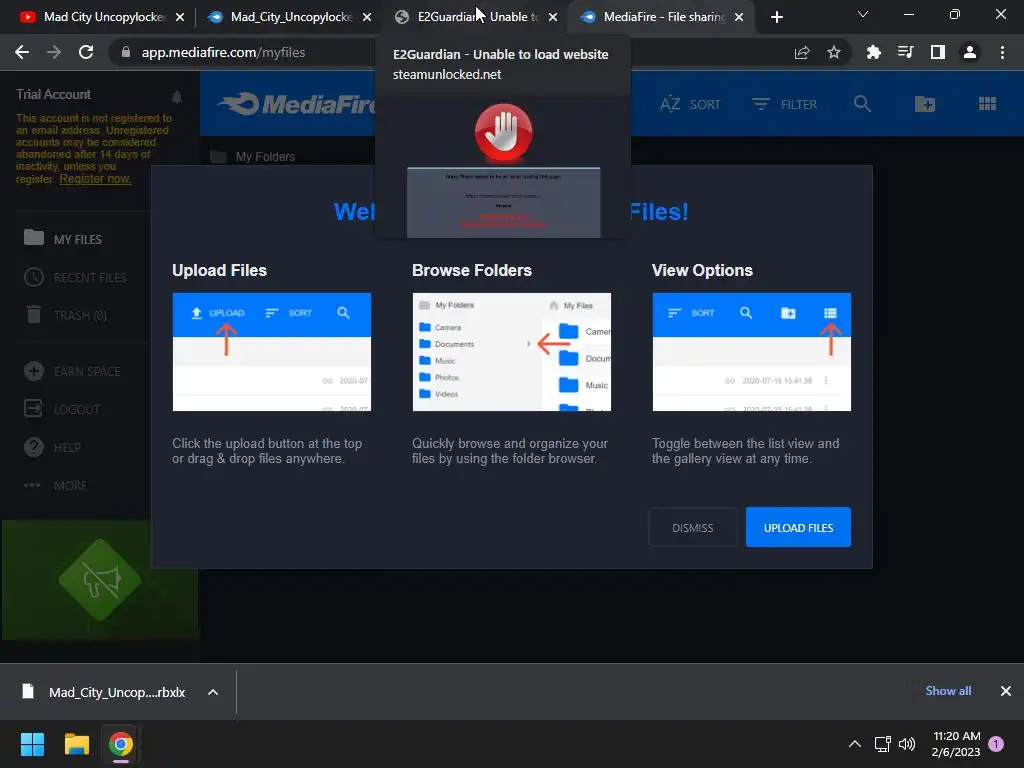Go forward to next page
1024x768 pixels.
coord(54,52)
